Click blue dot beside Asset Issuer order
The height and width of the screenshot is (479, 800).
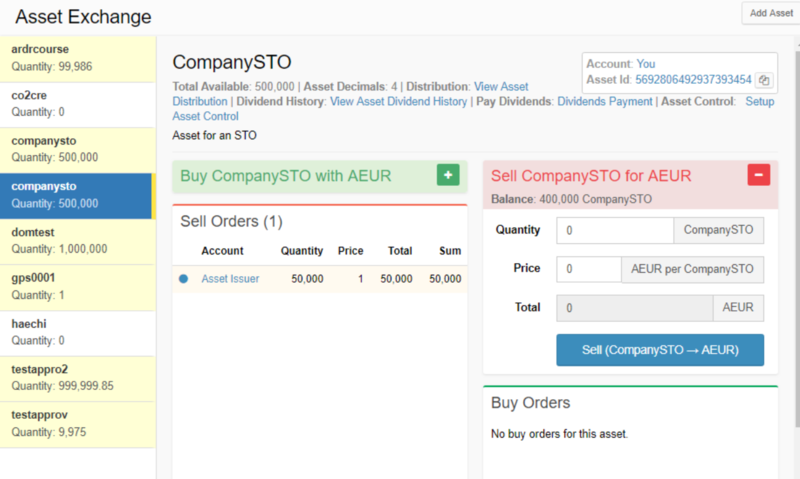click(x=183, y=279)
